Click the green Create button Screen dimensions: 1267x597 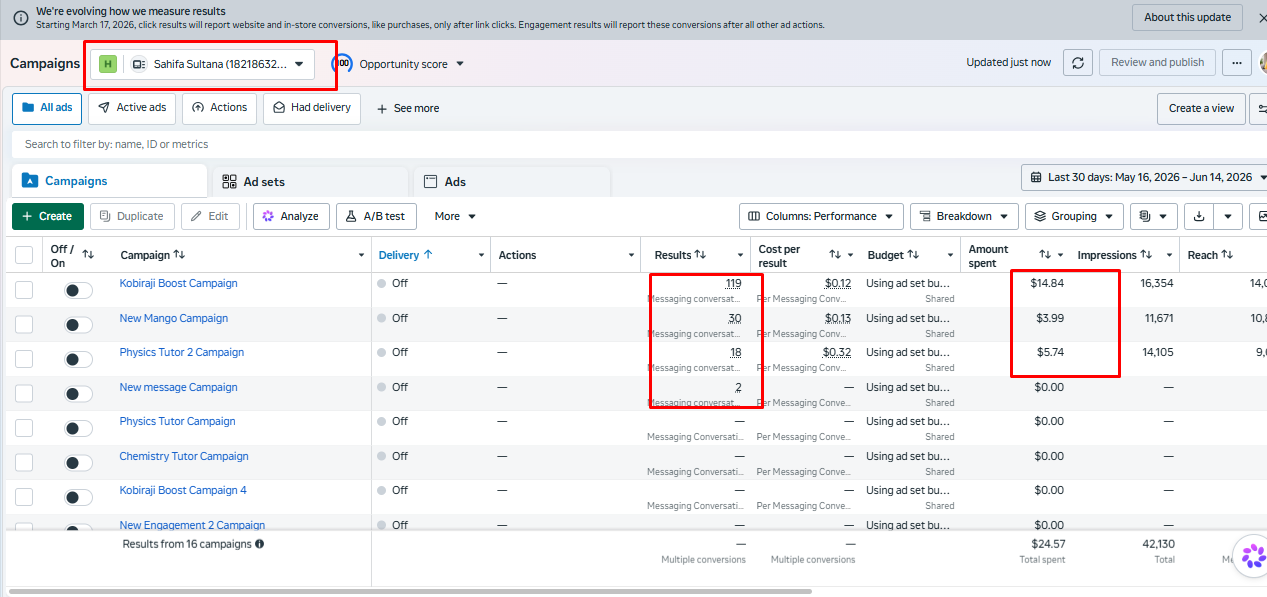48,216
